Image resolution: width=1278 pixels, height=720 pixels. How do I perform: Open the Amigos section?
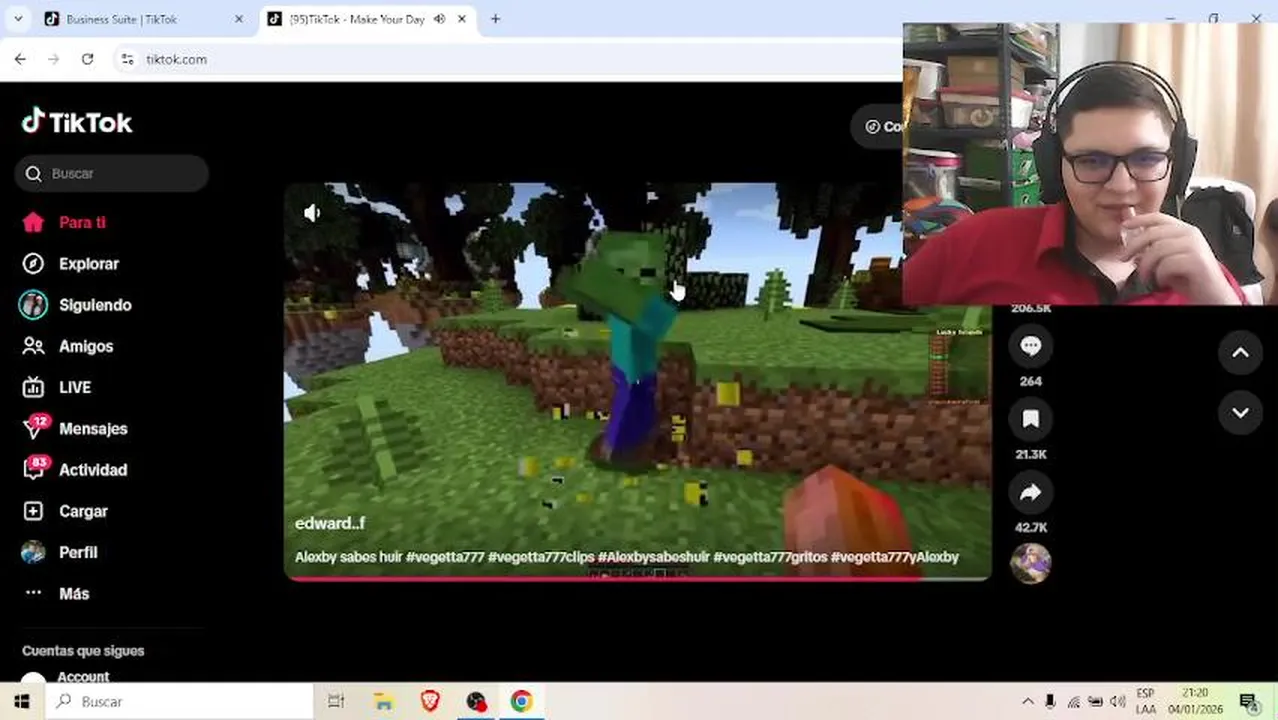(67, 346)
